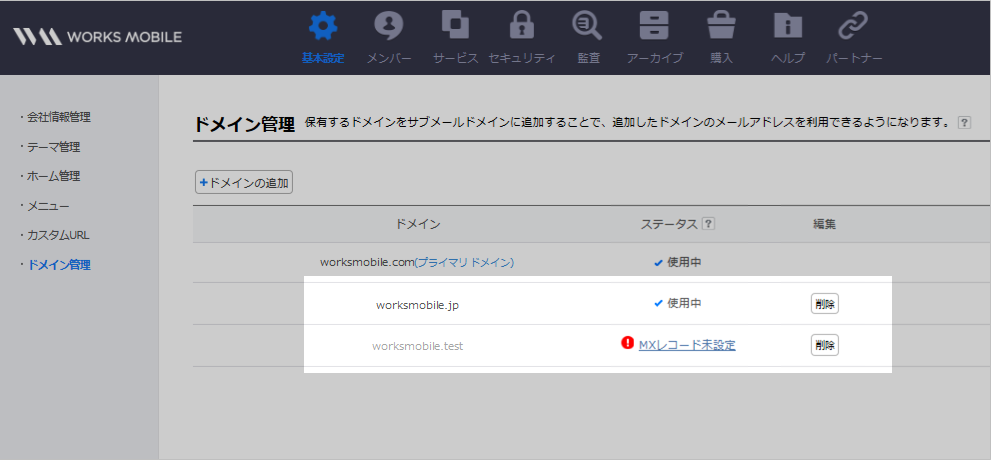Click the ドメインの追加 button
991x460 pixels.
(x=244, y=183)
